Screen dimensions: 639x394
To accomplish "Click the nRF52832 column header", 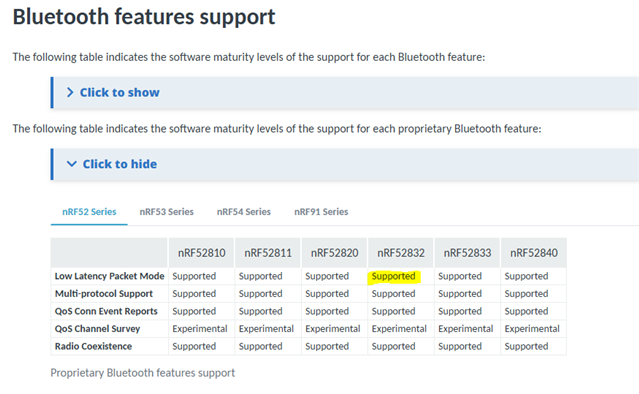I will (x=401, y=253).
